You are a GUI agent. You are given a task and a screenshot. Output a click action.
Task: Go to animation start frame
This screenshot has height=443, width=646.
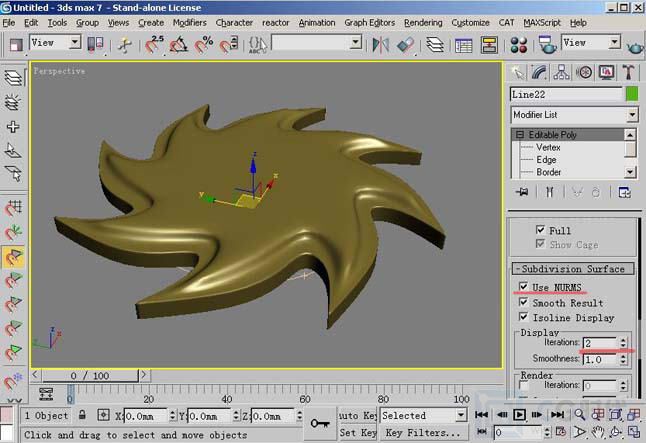click(x=481, y=415)
